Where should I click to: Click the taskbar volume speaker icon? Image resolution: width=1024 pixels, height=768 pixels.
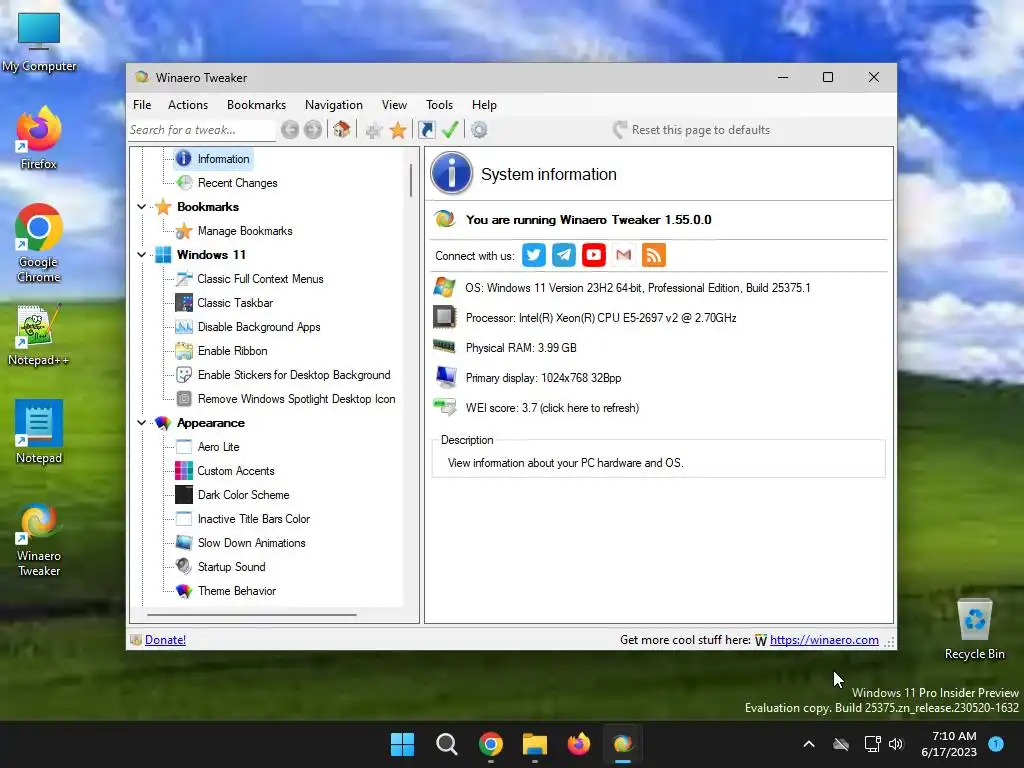(896, 744)
